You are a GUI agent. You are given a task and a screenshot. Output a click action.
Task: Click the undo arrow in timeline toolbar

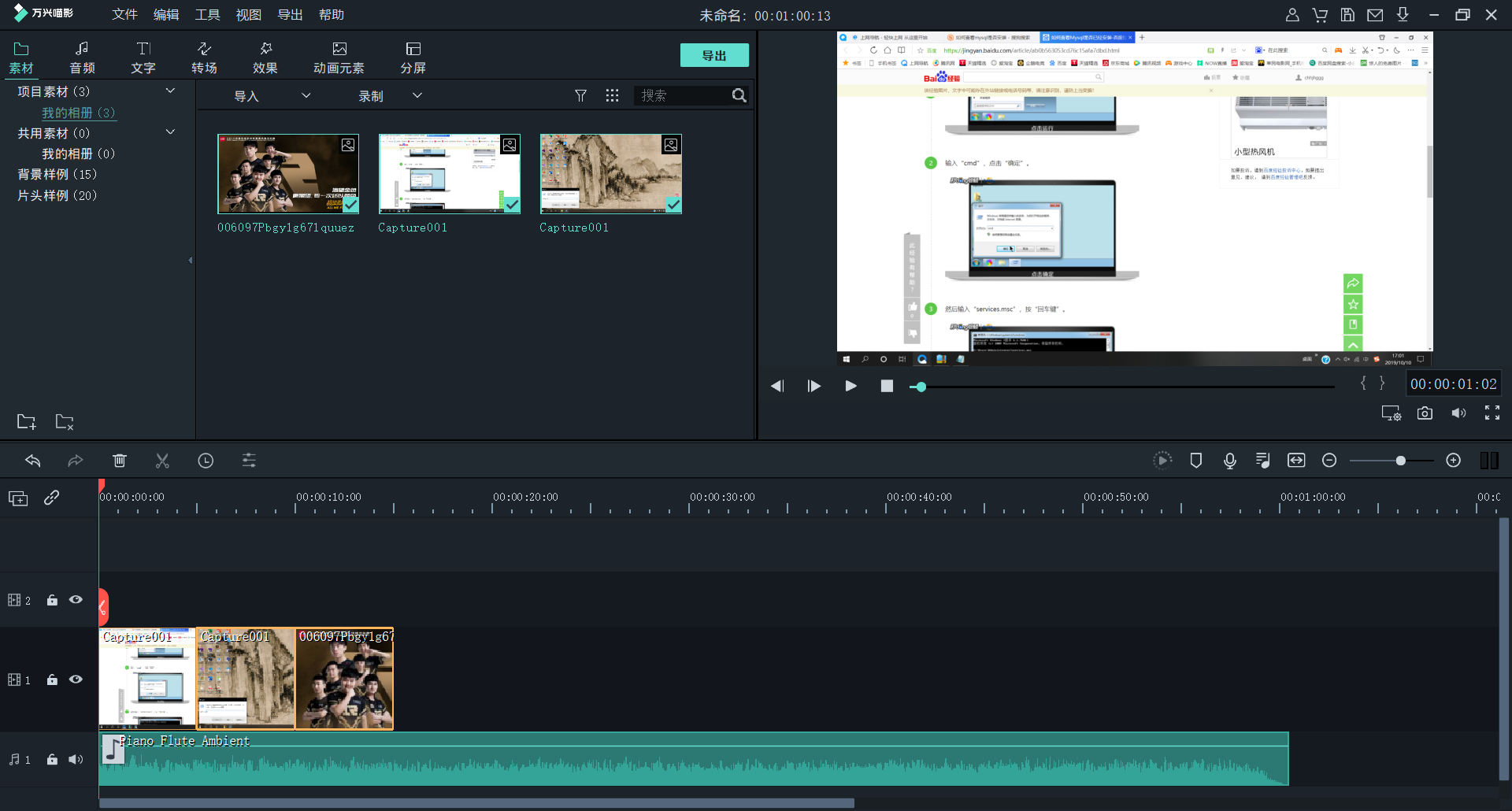coord(32,461)
